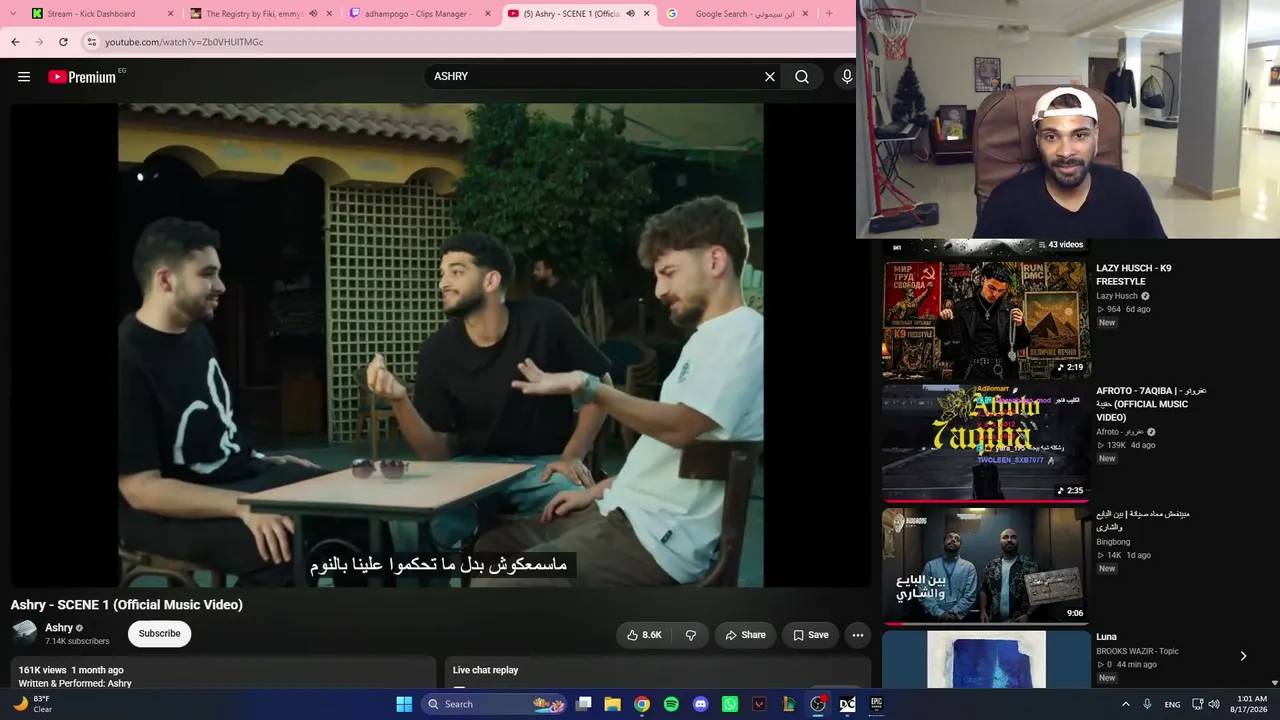Switch to The Registry by Fiki tab
The height and width of the screenshot is (720, 1280).
[261, 14]
